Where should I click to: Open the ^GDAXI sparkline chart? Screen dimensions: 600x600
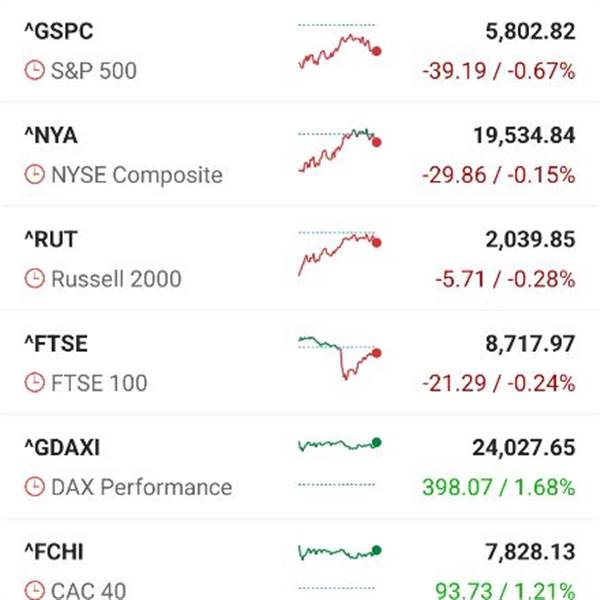[x=340, y=462]
